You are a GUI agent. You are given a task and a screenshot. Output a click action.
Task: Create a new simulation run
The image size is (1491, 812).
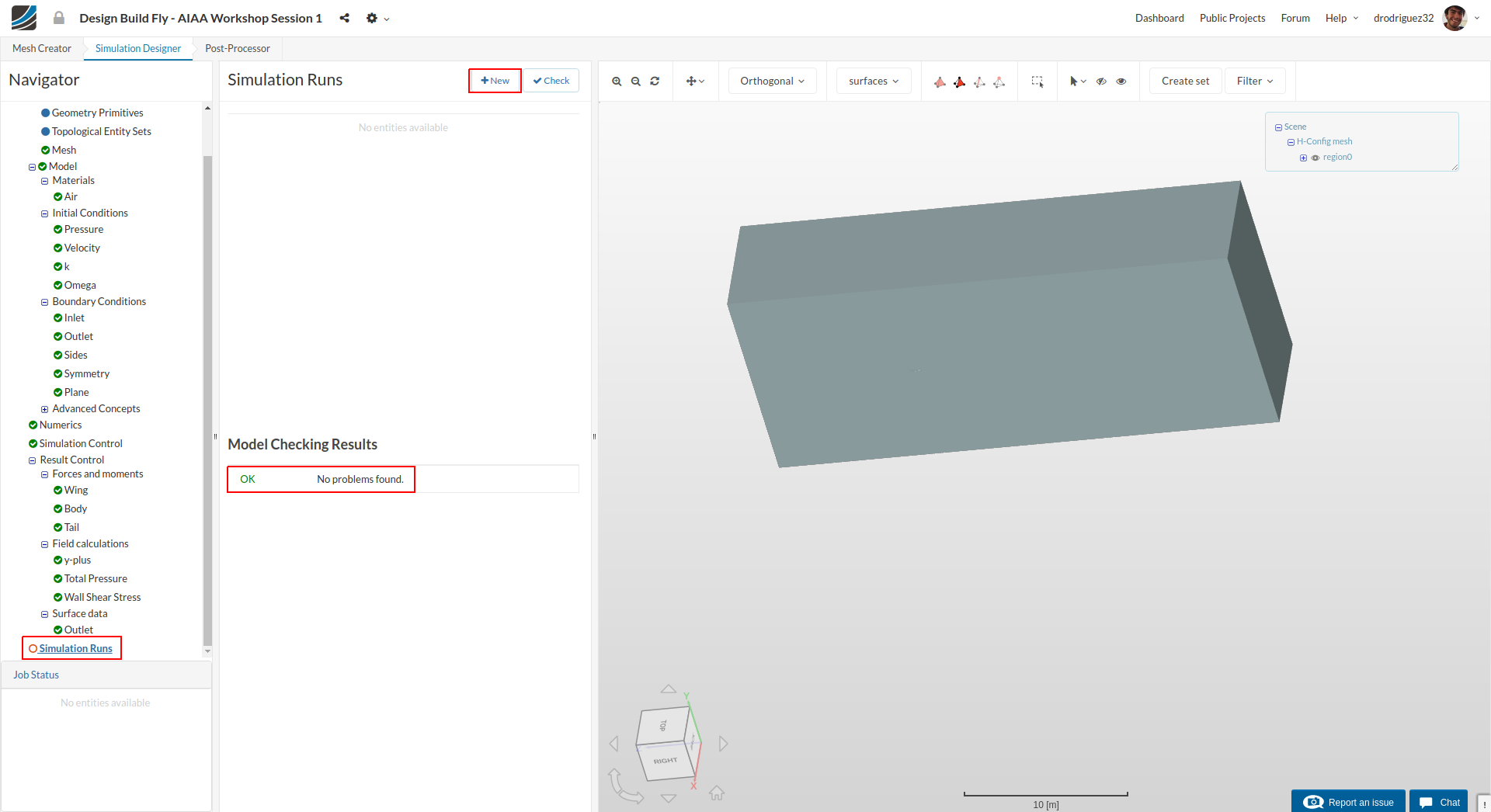495,81
